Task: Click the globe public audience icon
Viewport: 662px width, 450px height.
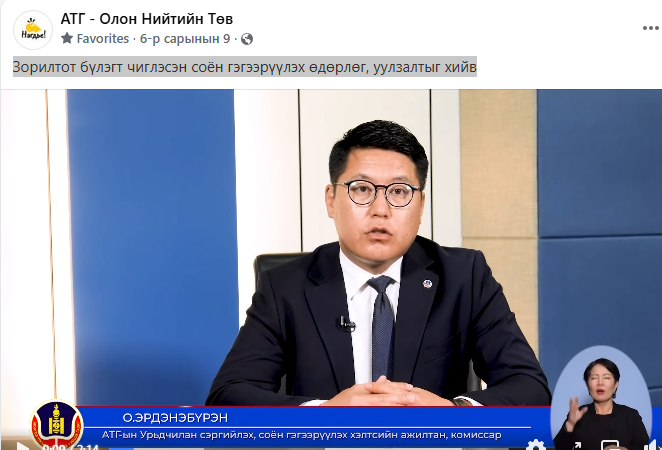Action: [247, 39]
